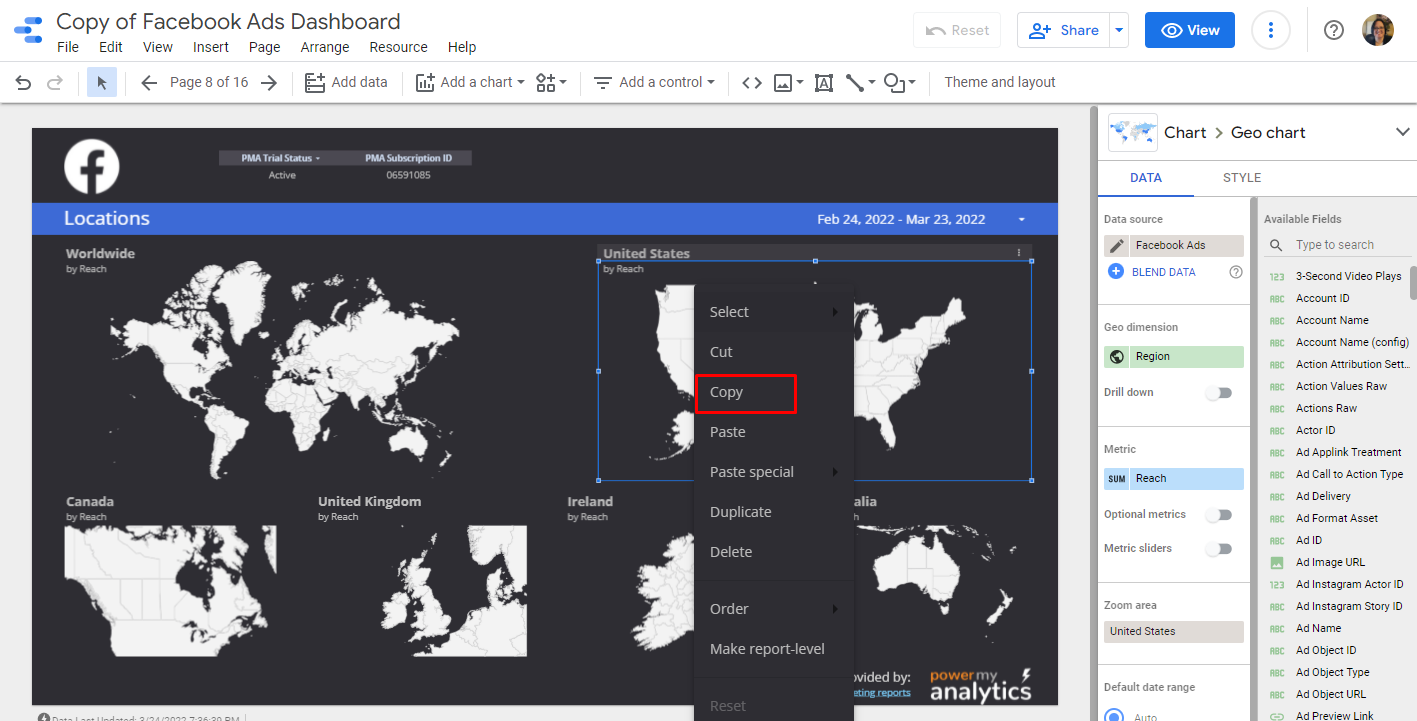Screen dimensions: 1417x721
Task: Enable Optional metrics toggle
Action: tap(1218, 515)
